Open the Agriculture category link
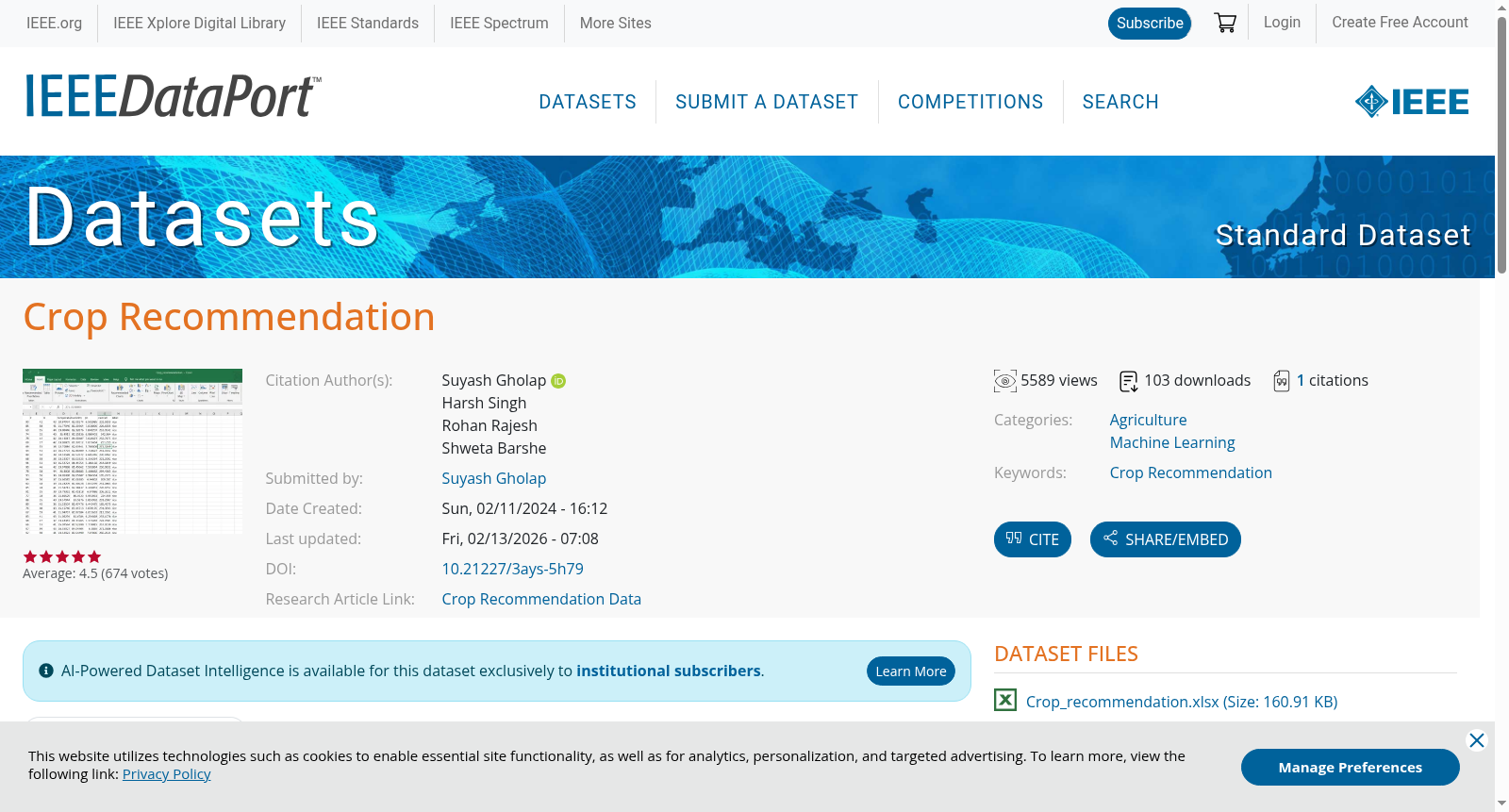This screenshot has width=1509, height=812. pyautogui.click(x=1148, y=420)
